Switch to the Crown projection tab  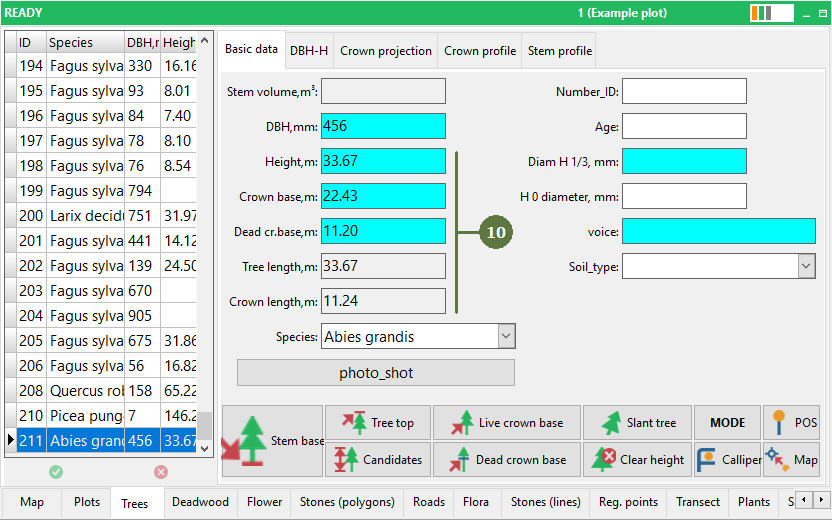click(x=386, y=51)
